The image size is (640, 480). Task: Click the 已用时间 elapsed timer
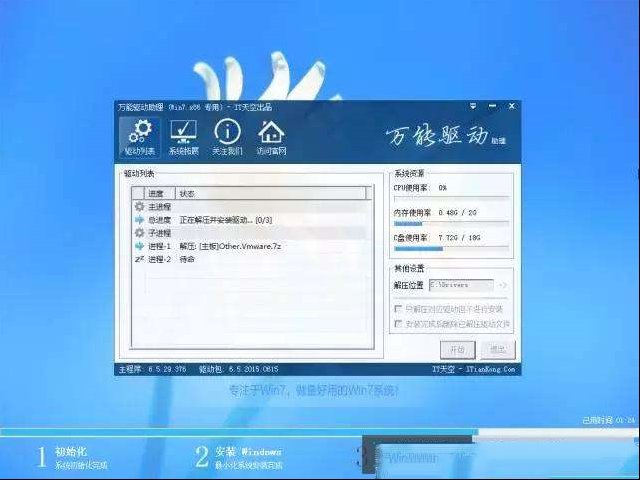tap(609, 420)
